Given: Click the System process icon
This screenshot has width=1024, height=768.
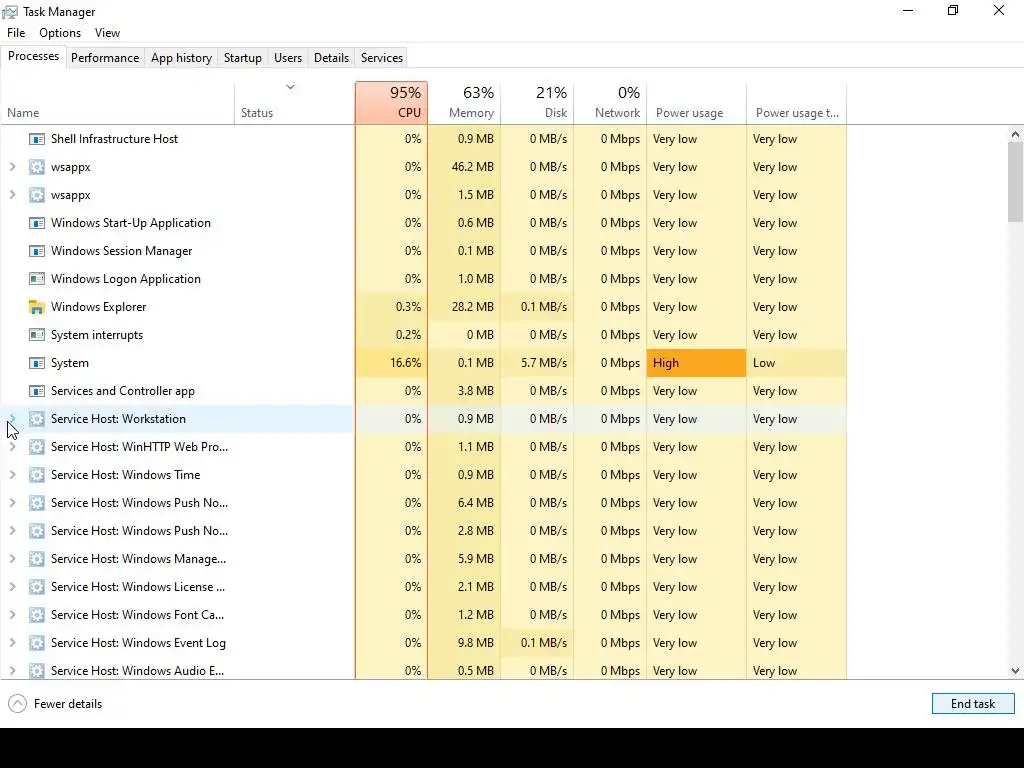Looking at the screenshot, I should pyautogui.click(x=37, y=363).
